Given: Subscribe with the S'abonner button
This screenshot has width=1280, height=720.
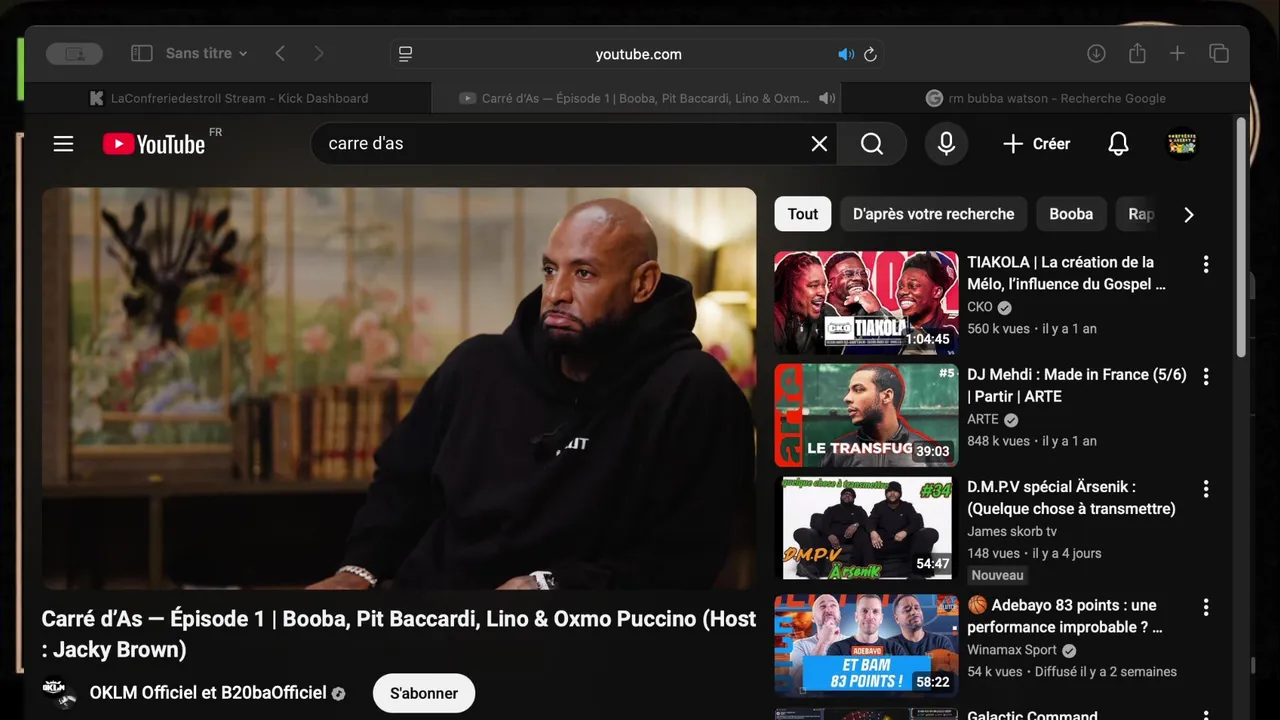Looking at the screenshot, I should tap(424, 693).
